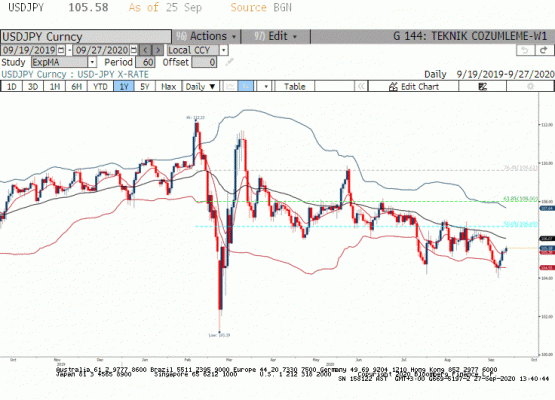Click the G 144: TEKNIK COZUMLEME-W1 title
Viewport: 555px width, 400px height.
[x=470, y=36]
